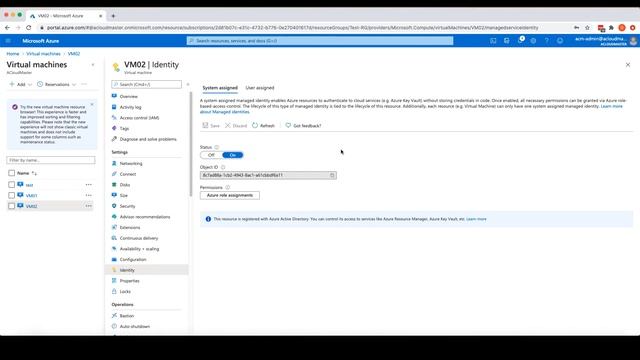The width and height of the screenshot is (640, 360).
Task: Open more toolbar options in Virtual machines
Action: tap(84, 84)
